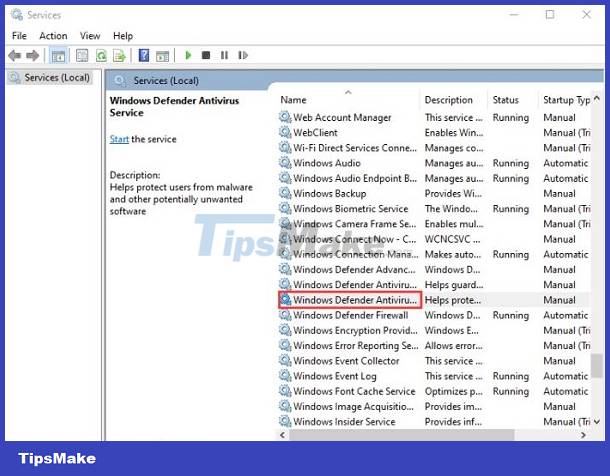Select Windows Image Acquisition service row
The width and height of the screenshot is (610, 476).
(434, 406)
